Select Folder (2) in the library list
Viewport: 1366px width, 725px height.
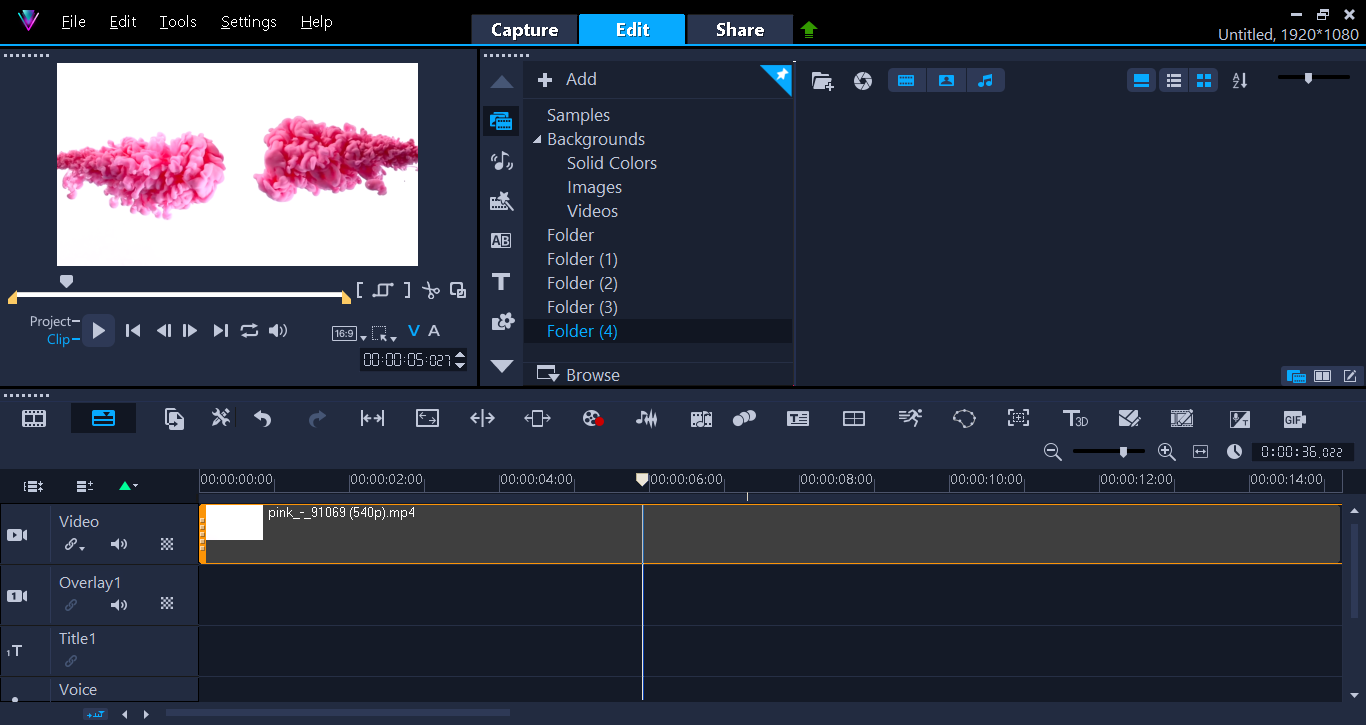point(582,283)
